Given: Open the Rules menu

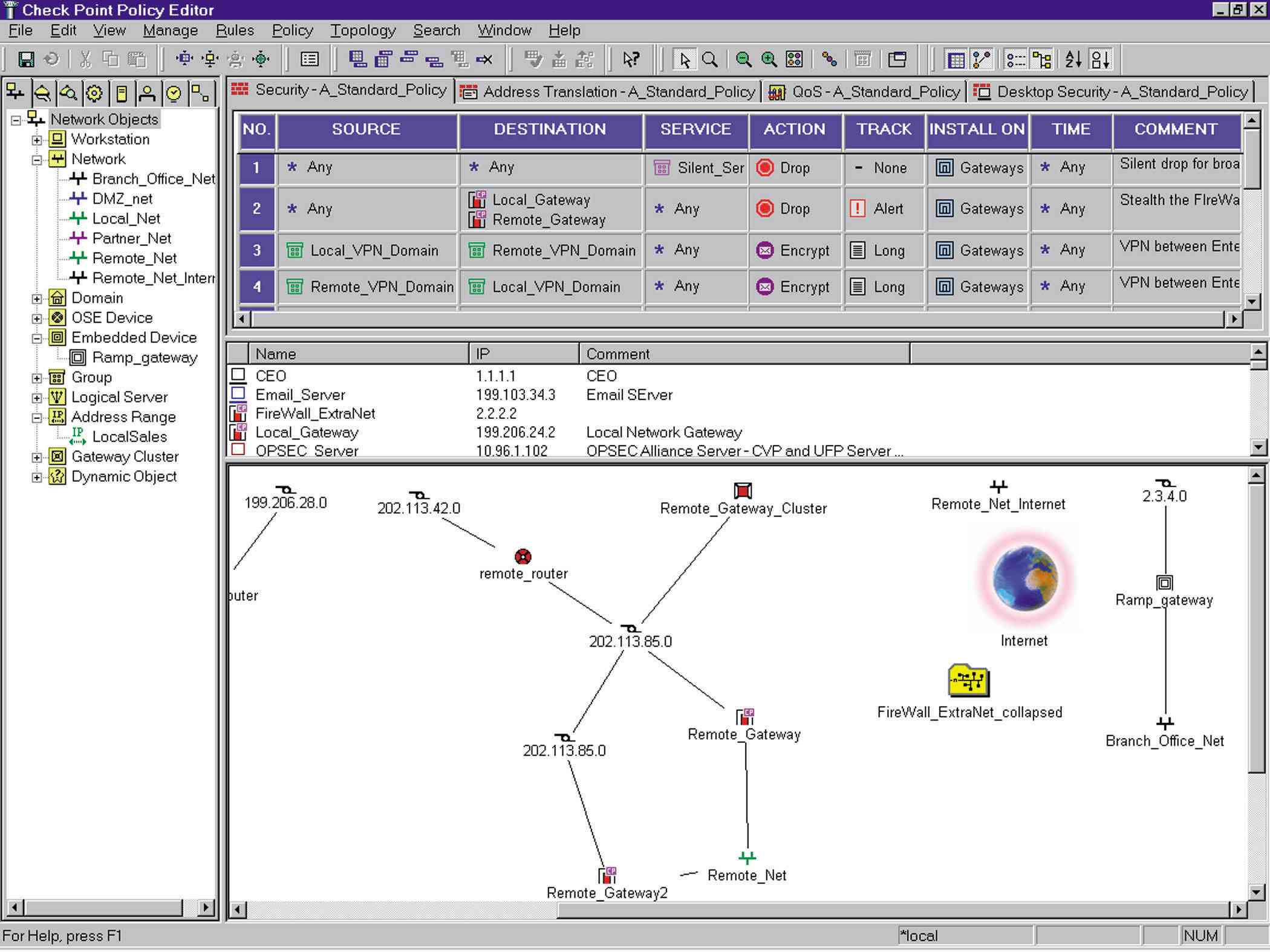Looking at the screenshot, I should click(235, 30).
